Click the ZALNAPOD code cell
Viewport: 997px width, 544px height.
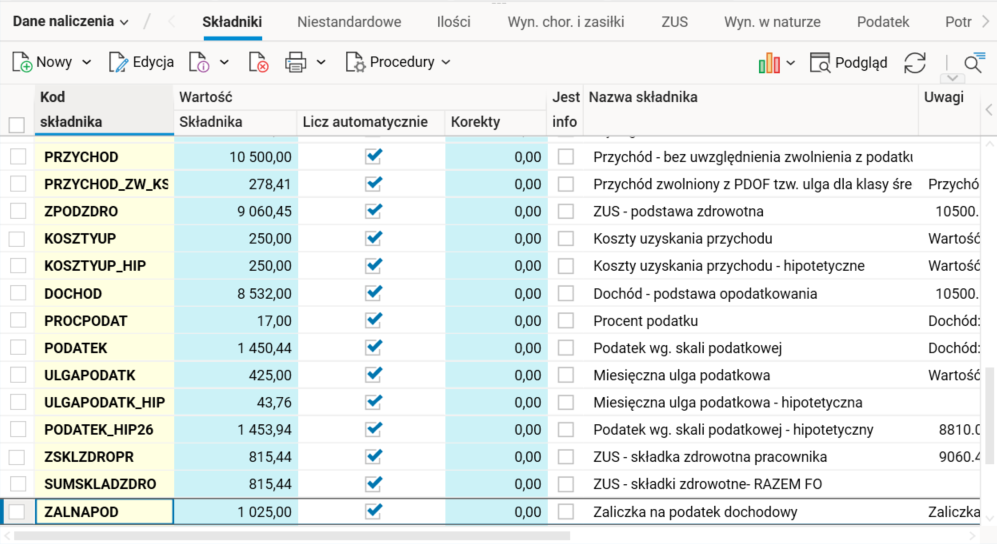point(105,512)
